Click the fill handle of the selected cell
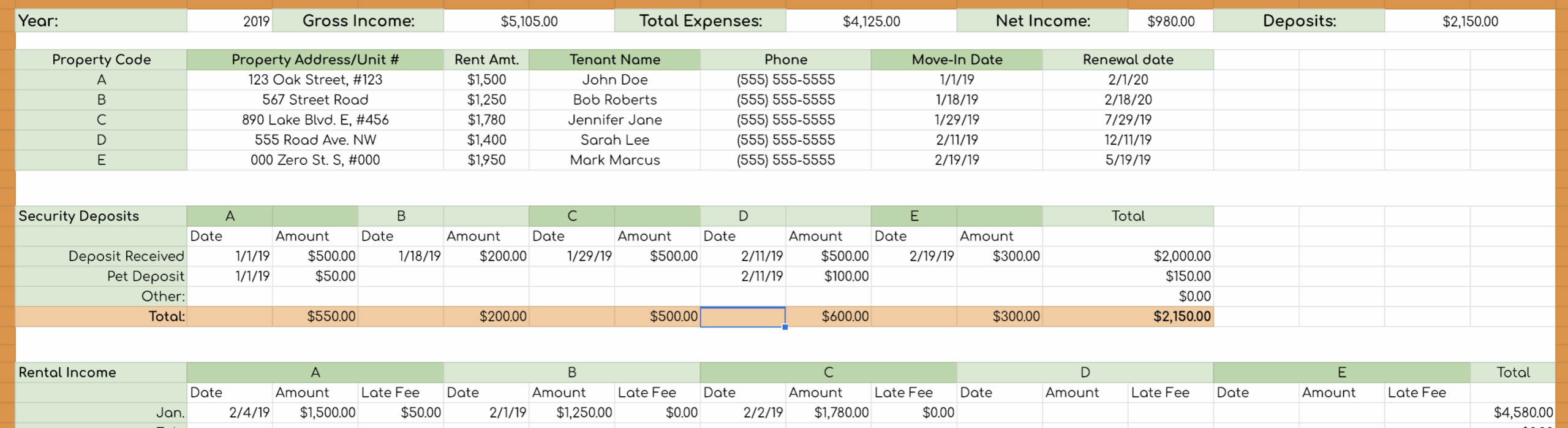Viewport: 1568px width, 428px height. pyautogui.click(x=785, y=327)
